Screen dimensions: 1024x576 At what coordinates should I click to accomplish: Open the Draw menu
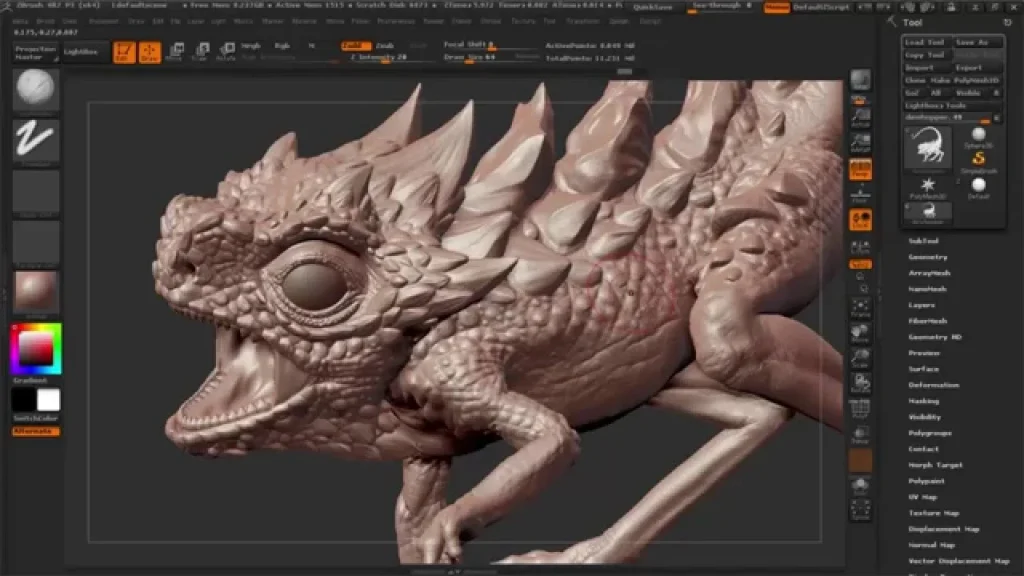[136, 22]
